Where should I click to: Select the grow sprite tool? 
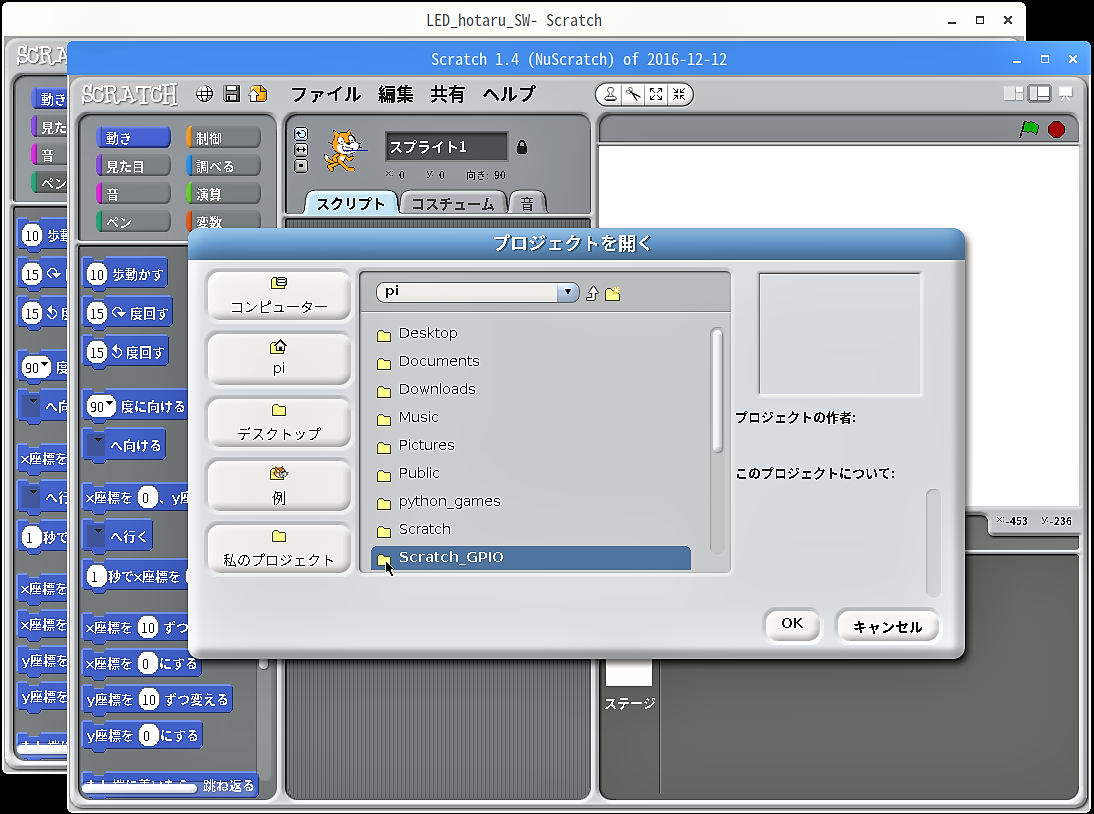[x=656, y=94]
